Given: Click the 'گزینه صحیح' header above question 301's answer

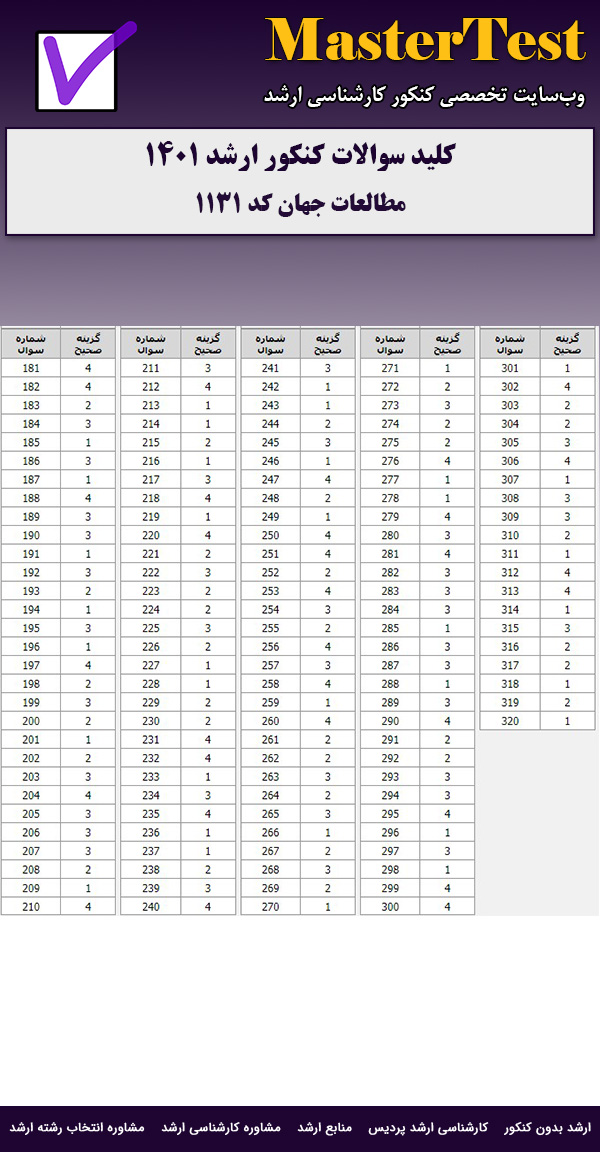Looking at the screenshot, I should [x=568, y=343].
